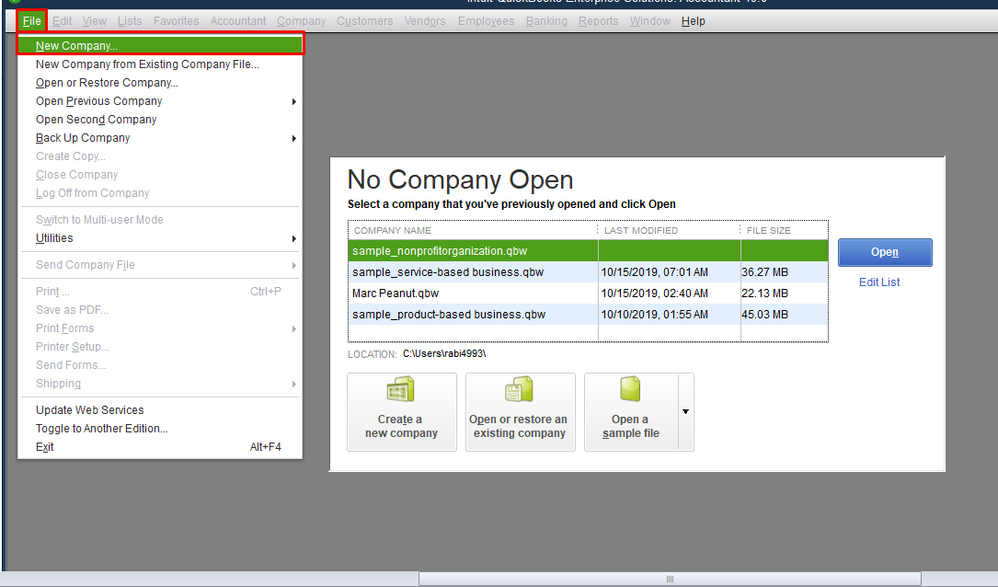Click the 36.27 MB file size cell
Viewport: 998px width, 587px height.
tap(764, 272)
